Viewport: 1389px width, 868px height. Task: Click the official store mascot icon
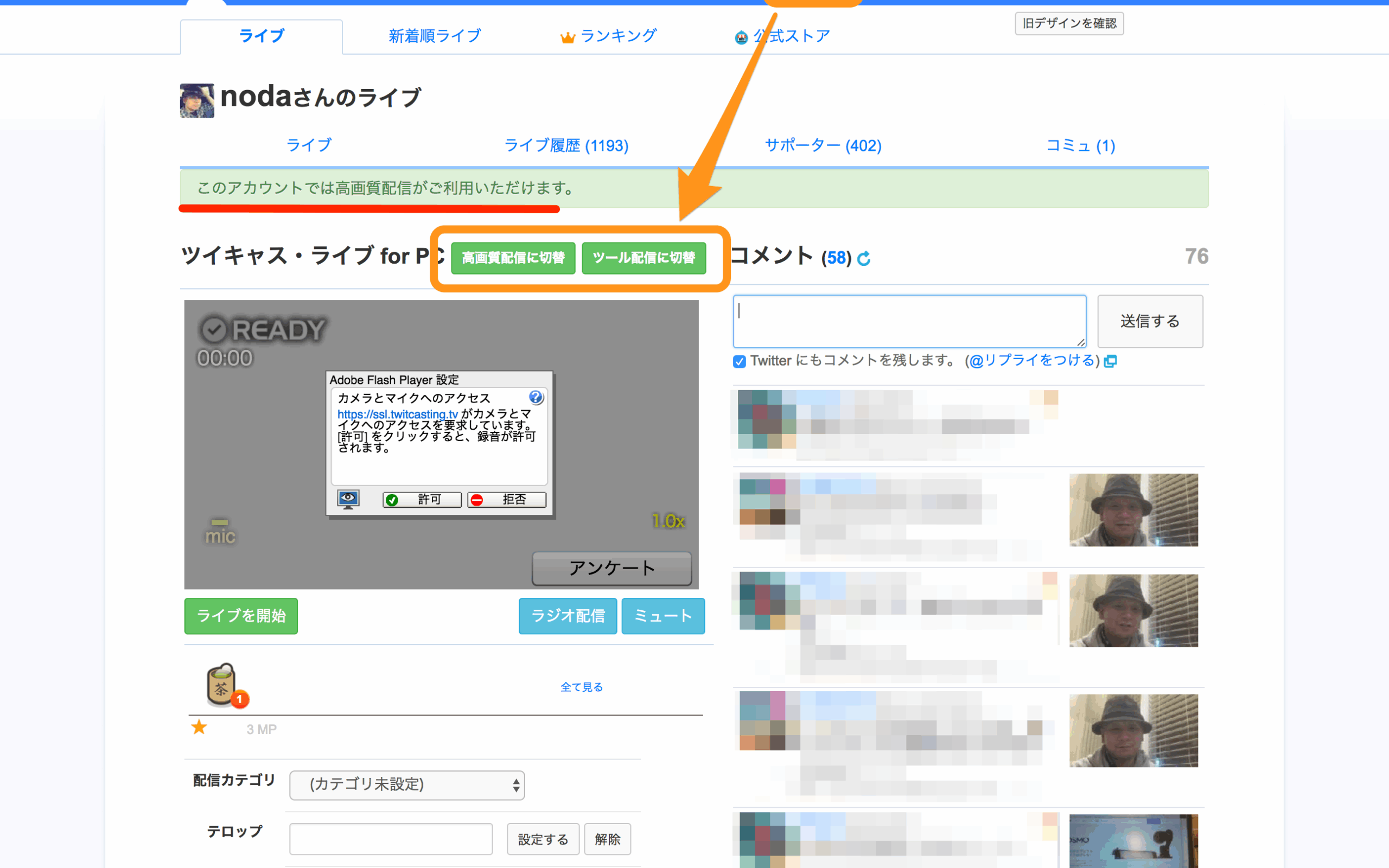coord(741,37)
